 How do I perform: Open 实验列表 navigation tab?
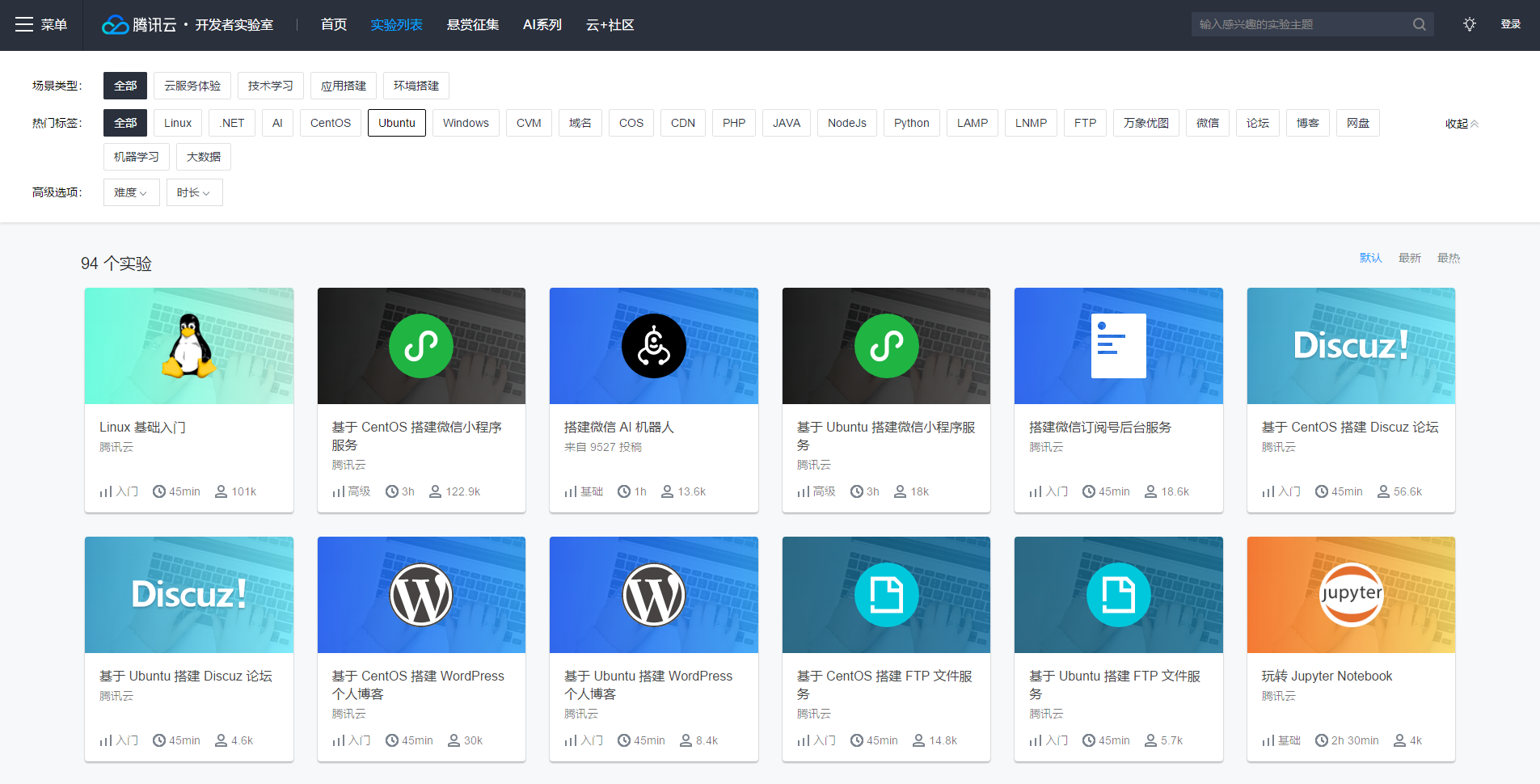397,25
